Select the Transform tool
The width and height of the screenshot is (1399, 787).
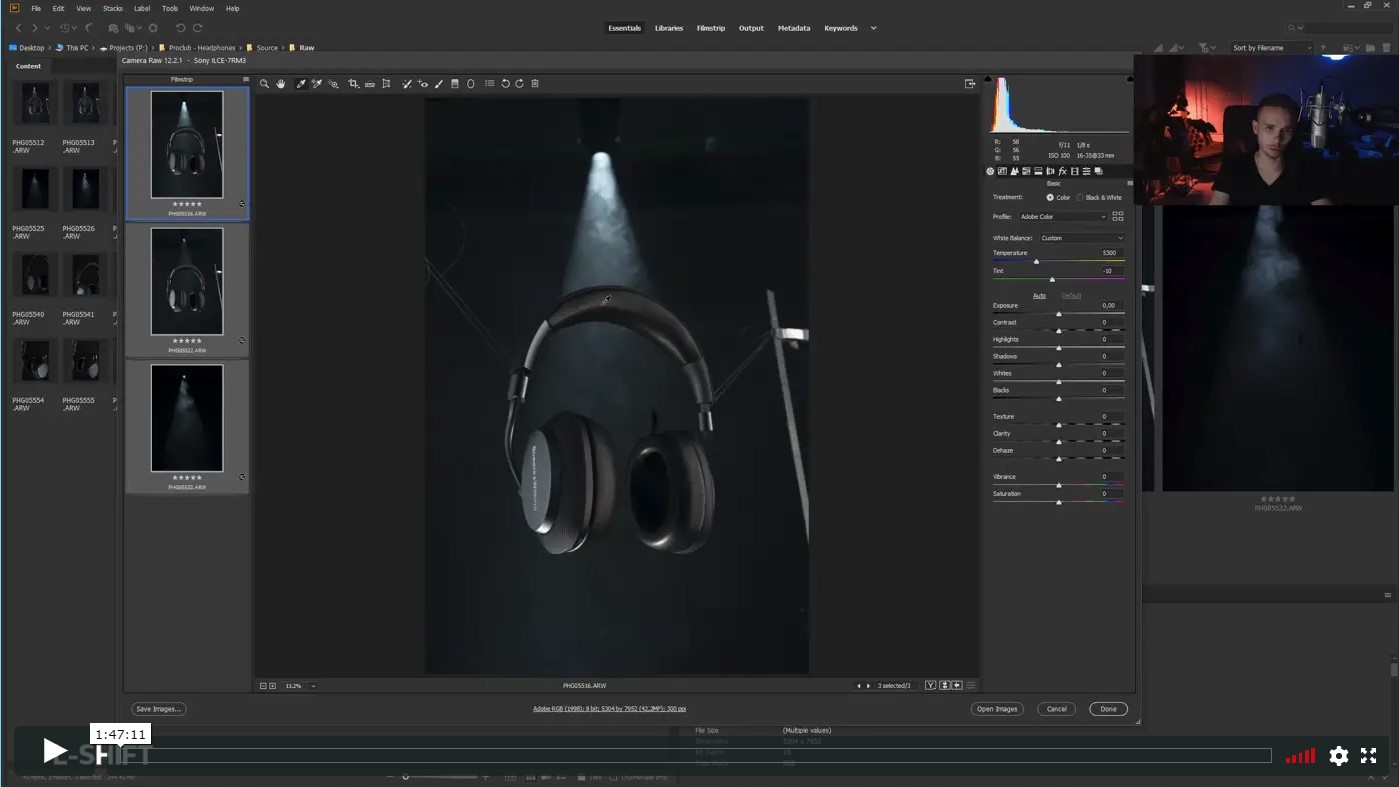pyautogui.click(x=386, y=84)
